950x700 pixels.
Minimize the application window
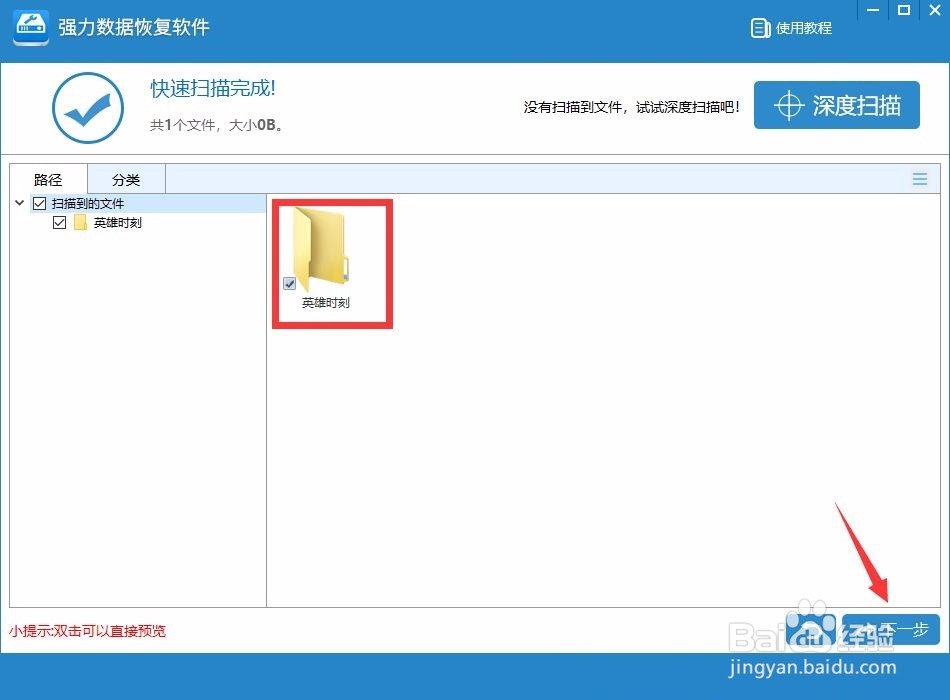tap(872, 11)
